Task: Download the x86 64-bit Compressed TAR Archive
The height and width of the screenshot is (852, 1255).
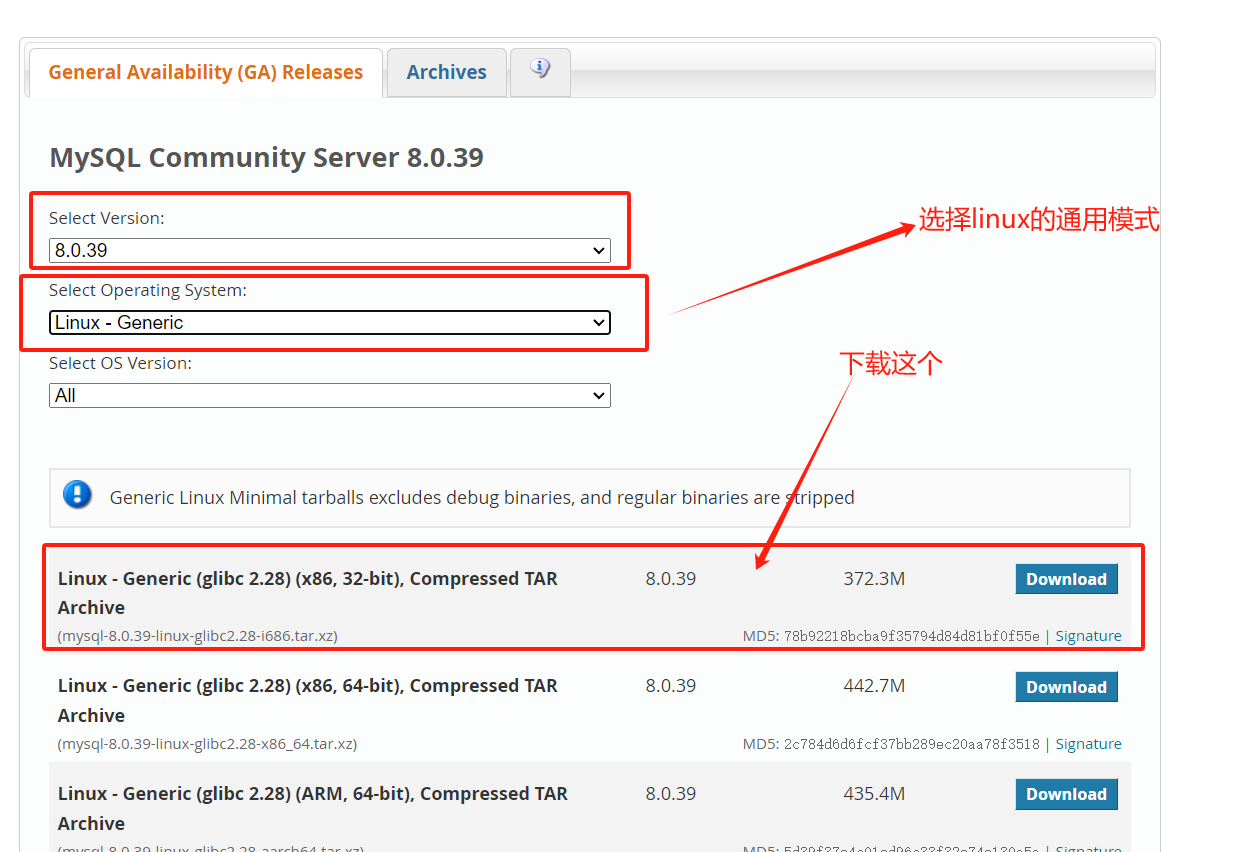Action: [1066, 687]
